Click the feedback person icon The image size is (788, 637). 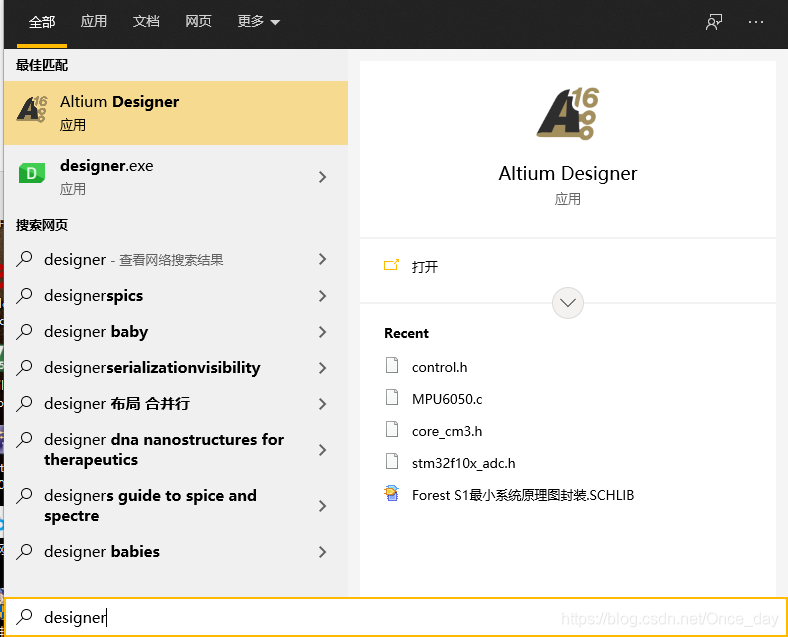(x=714, y=22)
